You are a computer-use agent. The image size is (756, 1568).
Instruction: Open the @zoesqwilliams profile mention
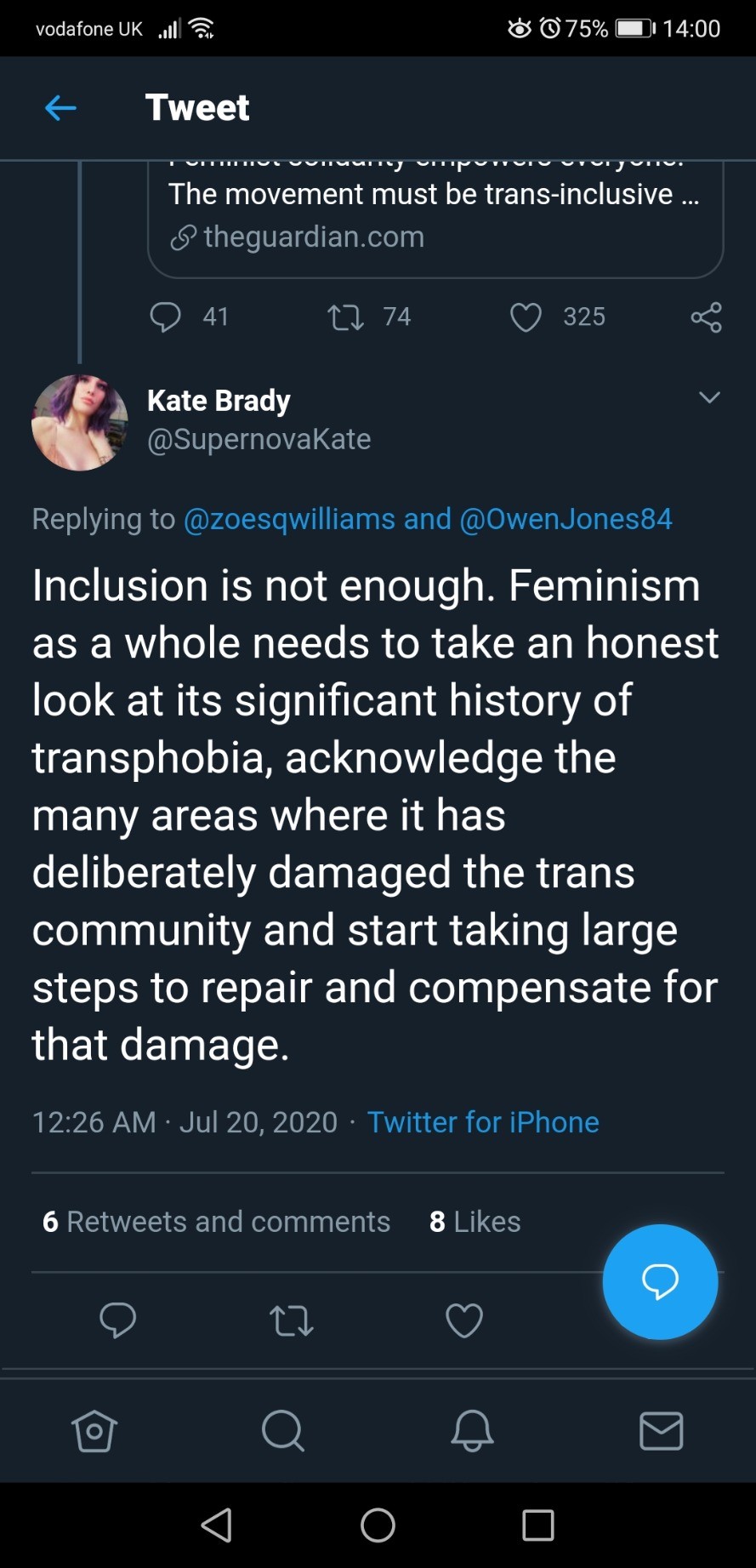[x=289, y=519]
